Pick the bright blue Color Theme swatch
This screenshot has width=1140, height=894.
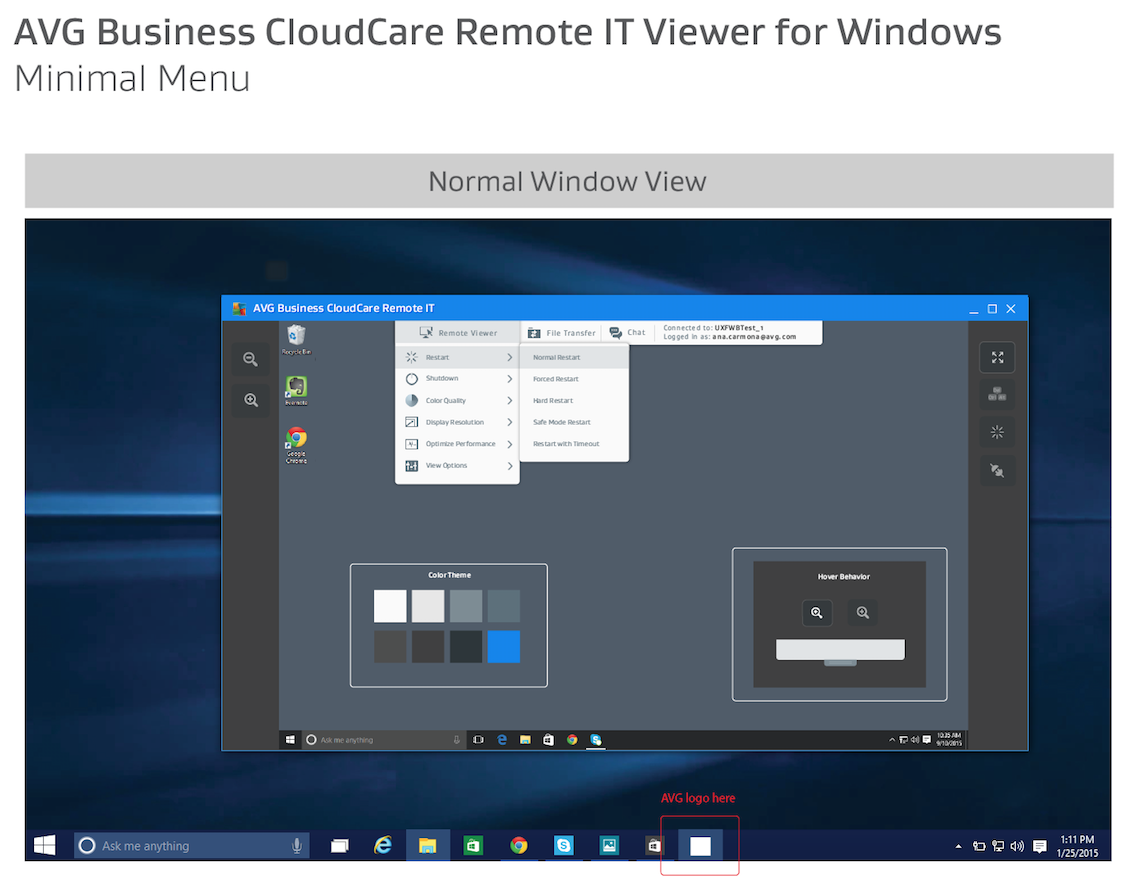tap(504, 647)
